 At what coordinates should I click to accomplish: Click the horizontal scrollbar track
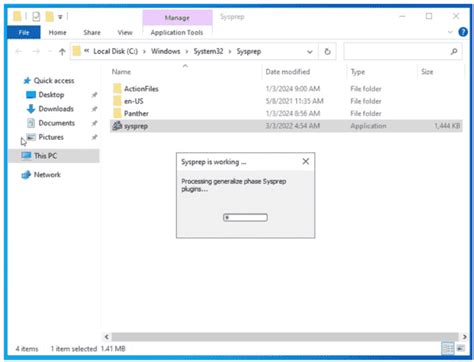click(285, 337)
